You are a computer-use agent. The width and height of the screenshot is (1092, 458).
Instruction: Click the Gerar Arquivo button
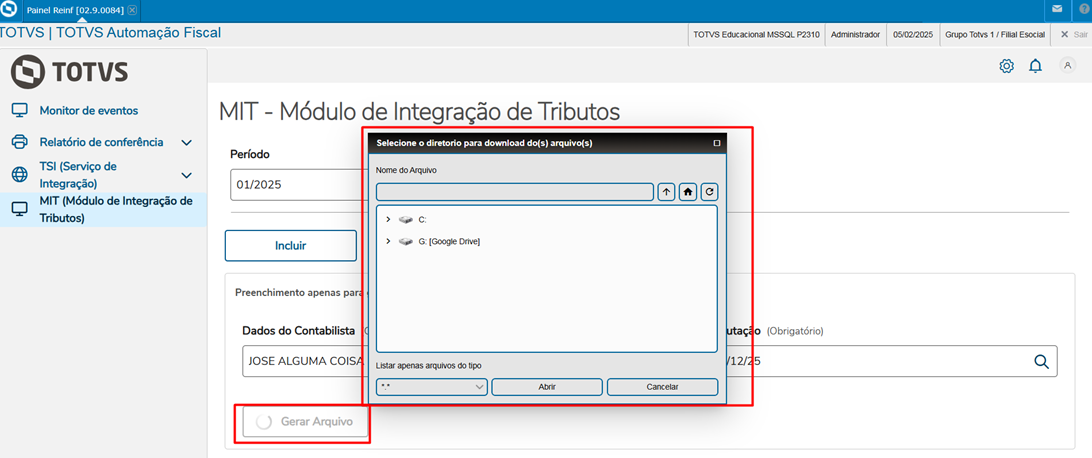pos(305,421)
